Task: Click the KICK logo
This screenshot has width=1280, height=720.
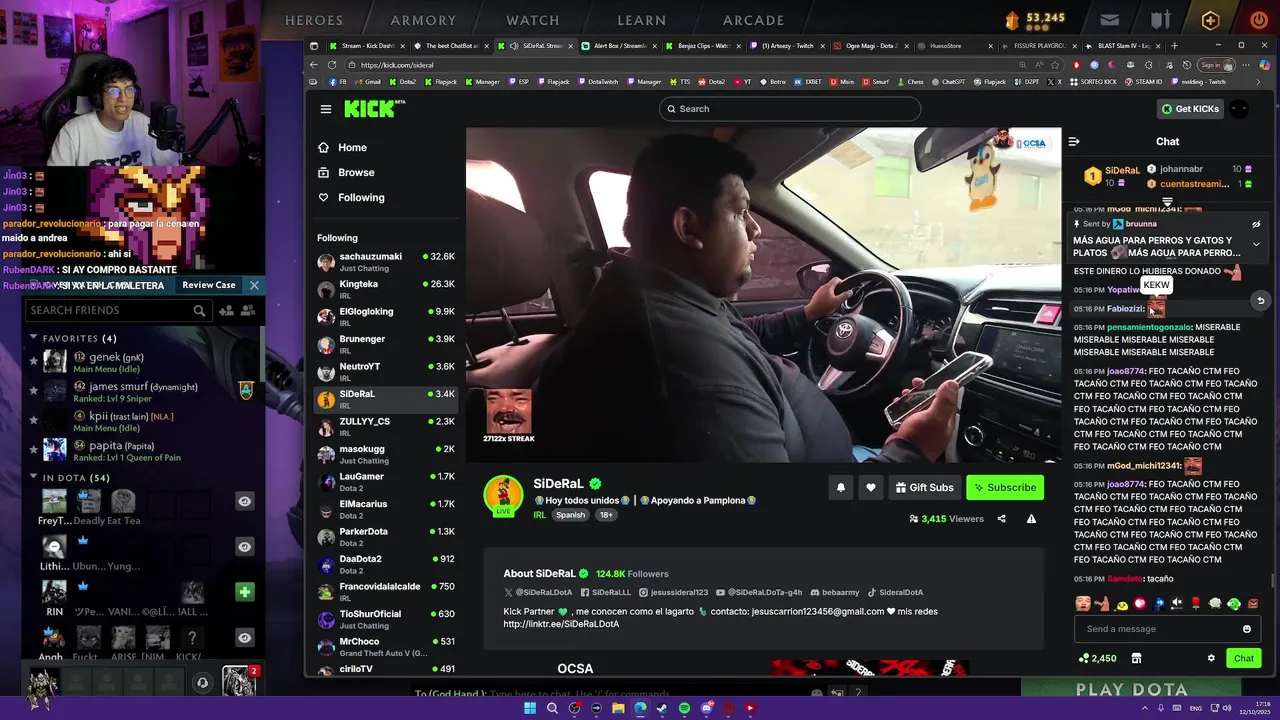Action: (374, 109)
